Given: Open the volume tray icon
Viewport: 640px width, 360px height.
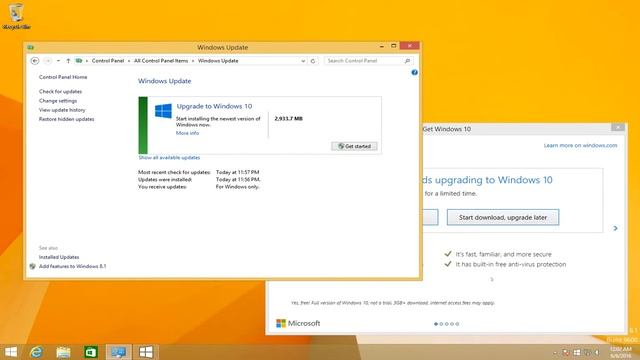Looking at the screenshot, I should [x=597, y=352].
